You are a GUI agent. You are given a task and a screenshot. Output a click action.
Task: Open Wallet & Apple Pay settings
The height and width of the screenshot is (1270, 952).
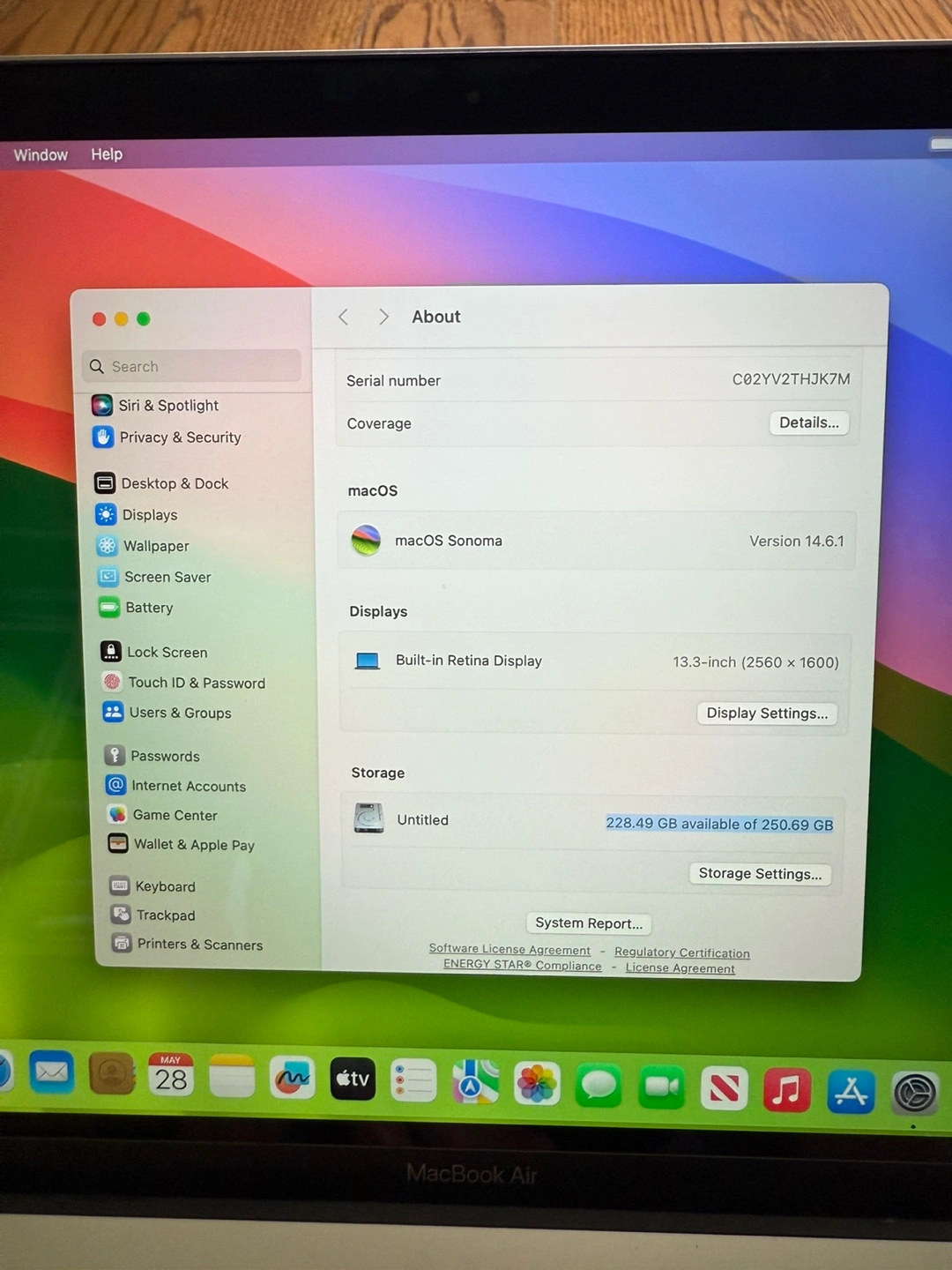click(193, 845)
